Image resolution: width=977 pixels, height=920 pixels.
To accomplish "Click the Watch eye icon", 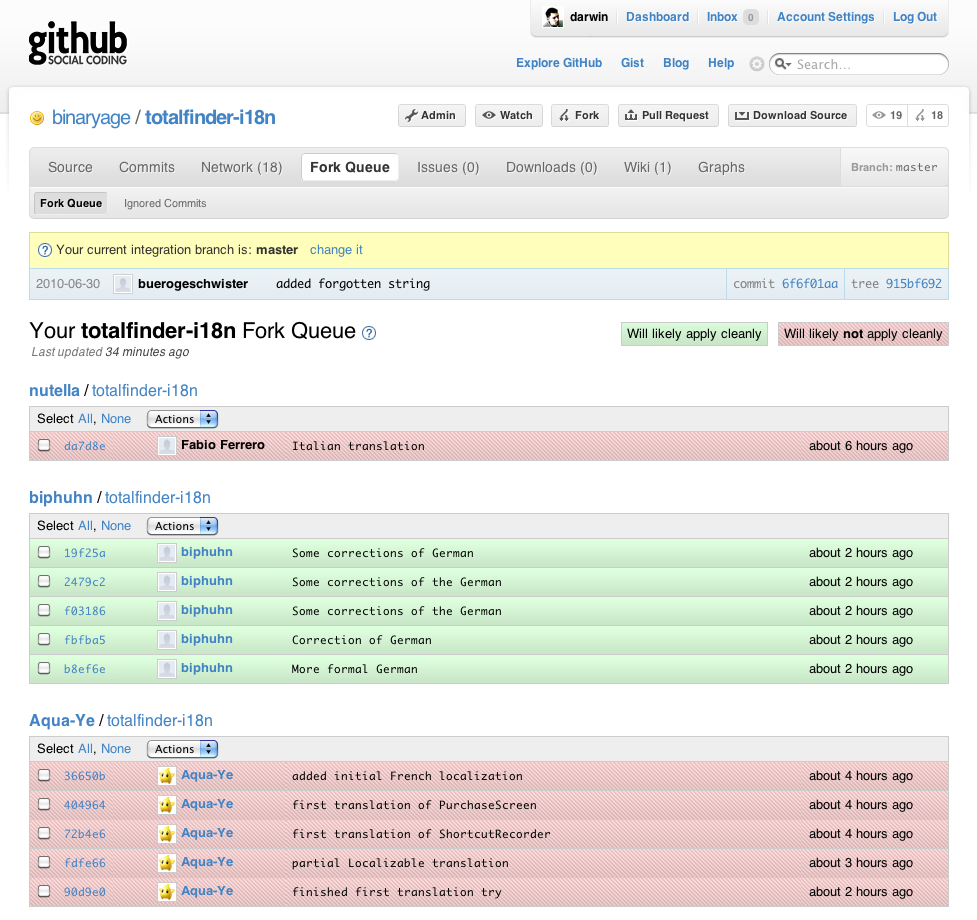I will click(x=487, y=115).
